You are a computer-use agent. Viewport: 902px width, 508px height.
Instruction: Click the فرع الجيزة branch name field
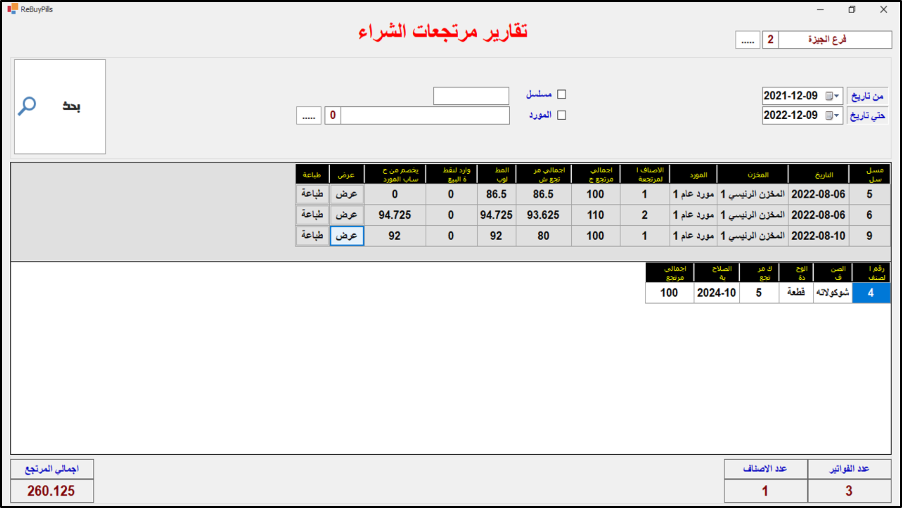click(835, 40)
